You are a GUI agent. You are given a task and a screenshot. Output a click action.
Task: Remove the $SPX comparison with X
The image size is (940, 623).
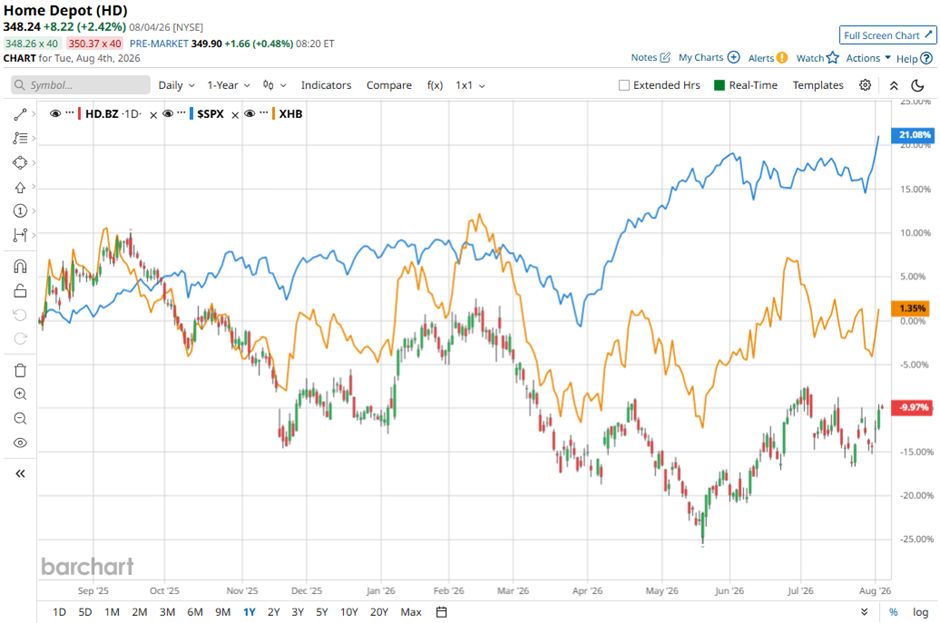point(235,115)
